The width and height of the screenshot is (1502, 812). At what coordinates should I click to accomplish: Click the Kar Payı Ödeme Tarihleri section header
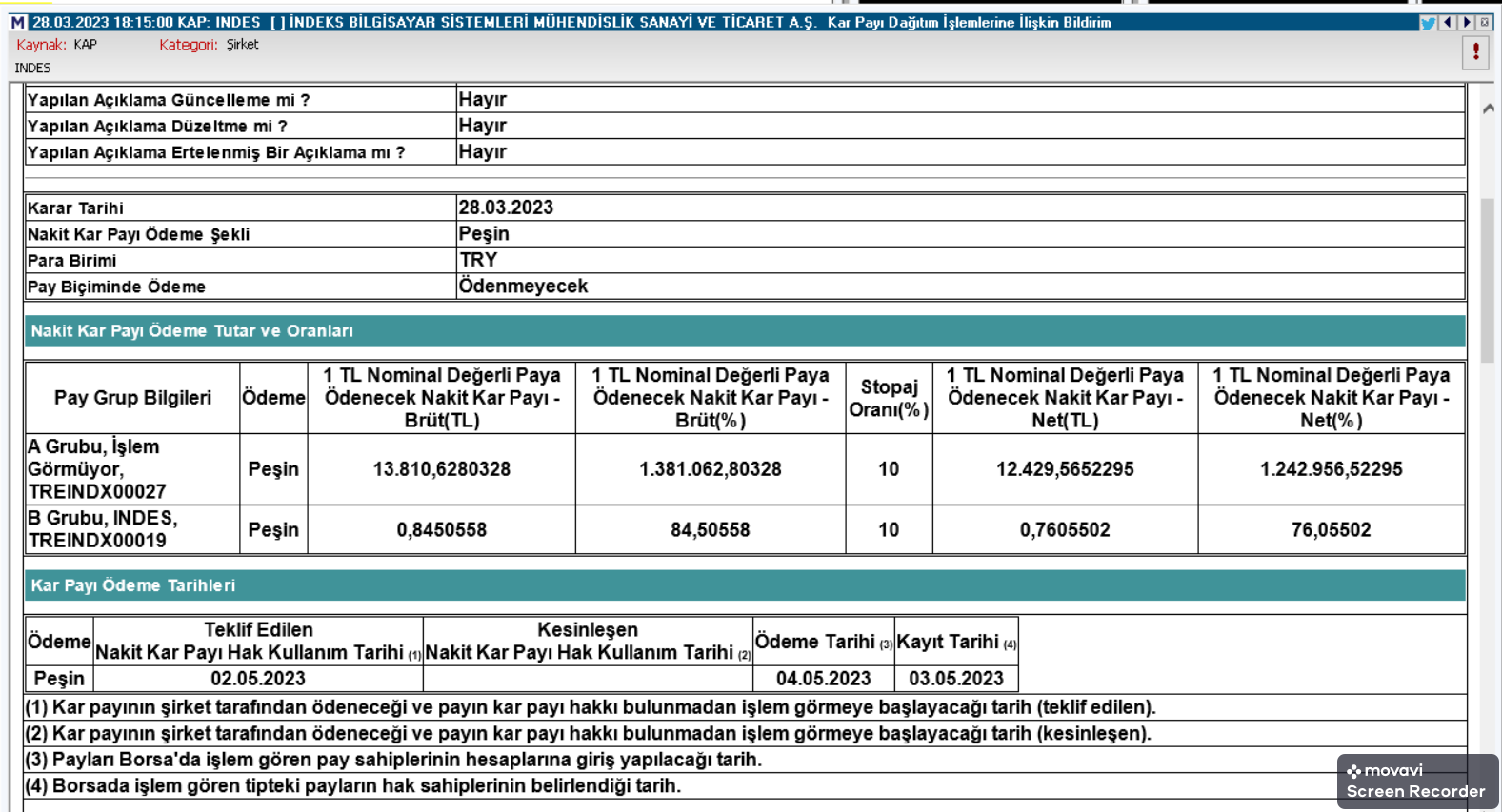click(x=745, y=585)
